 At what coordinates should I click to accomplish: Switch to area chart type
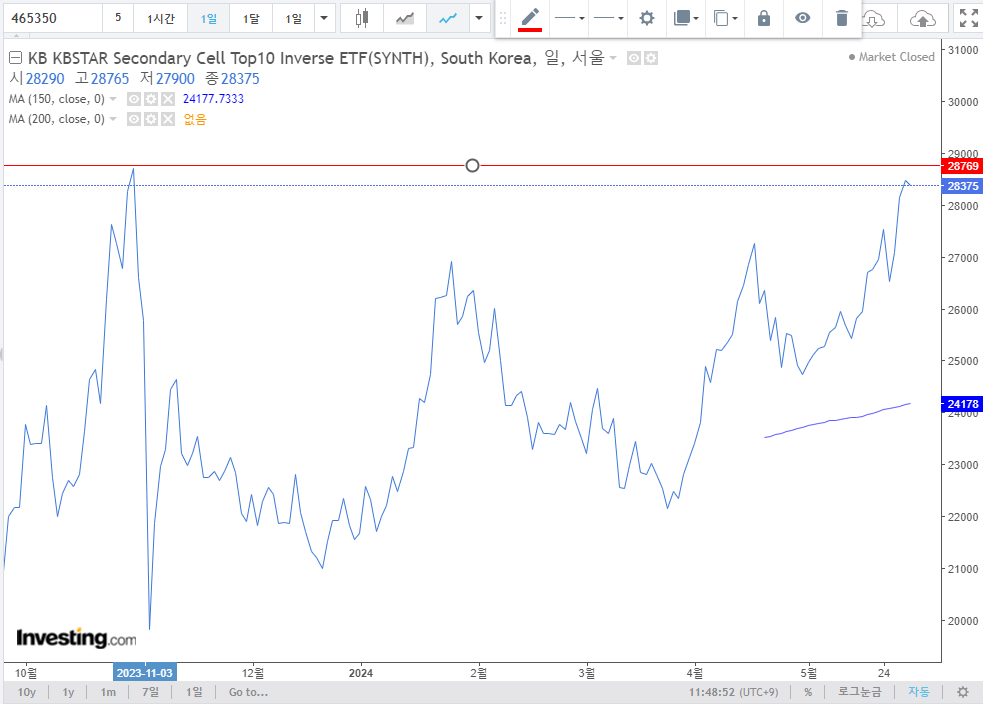(x=405, y=18)
